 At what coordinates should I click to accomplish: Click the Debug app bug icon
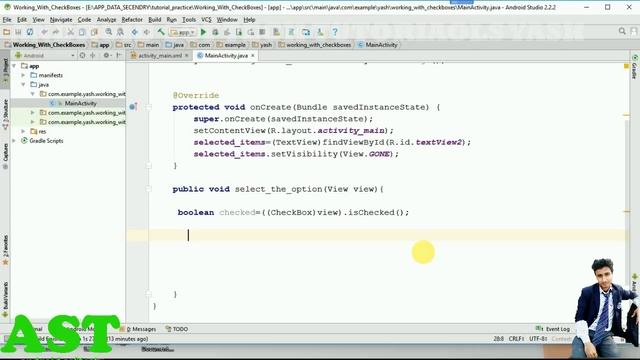[x=215, y=32]
